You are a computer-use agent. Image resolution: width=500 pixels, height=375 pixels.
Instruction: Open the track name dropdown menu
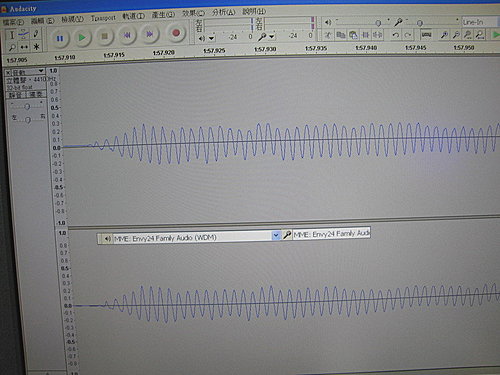pyautogui.click(x=28, y=72)
